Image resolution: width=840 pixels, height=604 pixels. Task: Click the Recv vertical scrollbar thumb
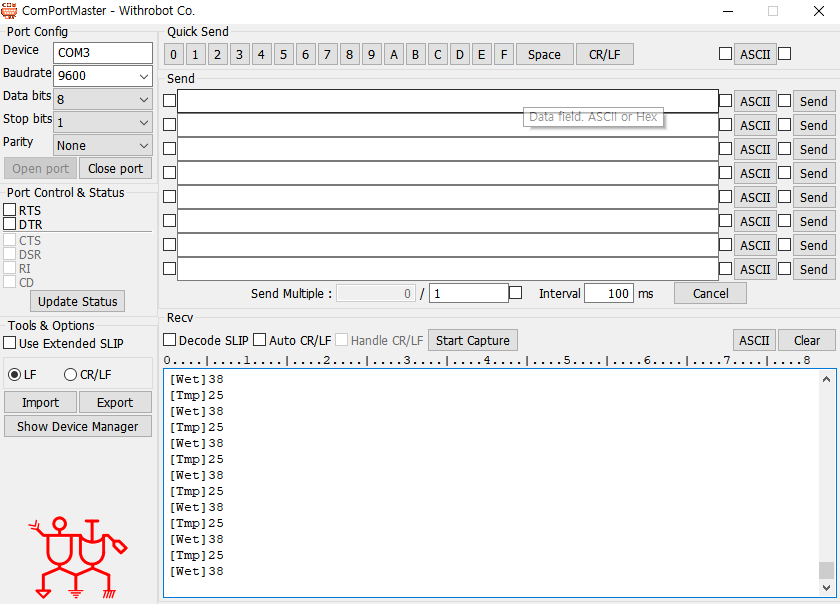826,570
